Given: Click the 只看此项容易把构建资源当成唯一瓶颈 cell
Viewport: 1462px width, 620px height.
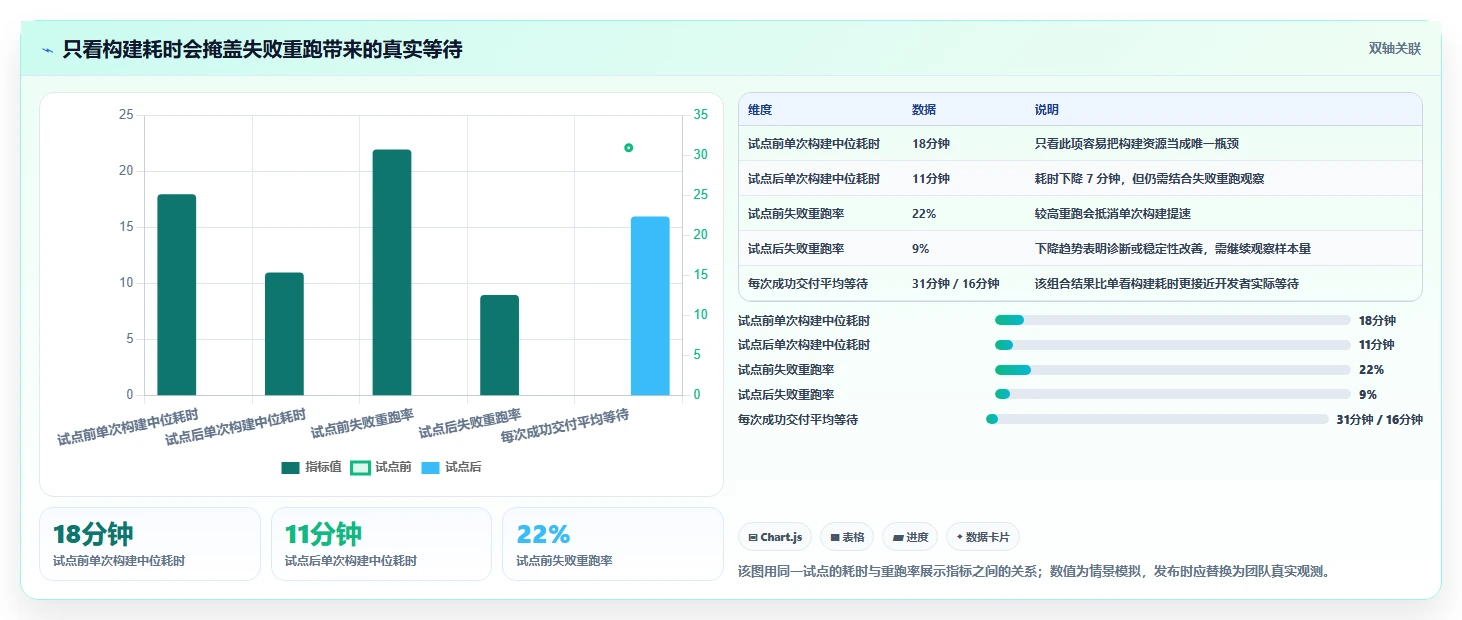Looking at the screenshot, I should [x=1137, y=144].
